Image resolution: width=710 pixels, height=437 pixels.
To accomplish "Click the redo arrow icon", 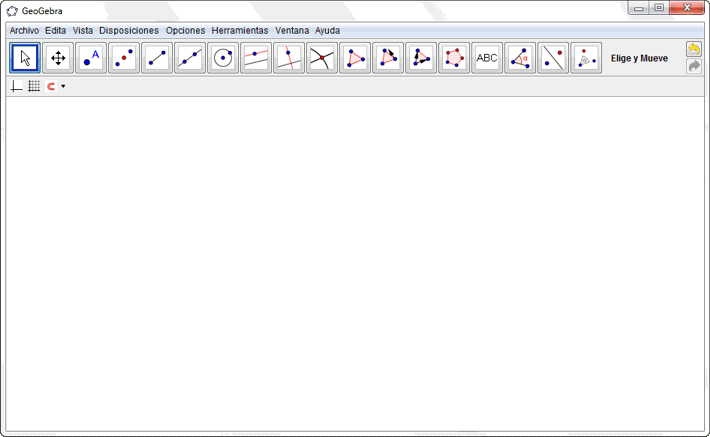I will pos(694,66).
